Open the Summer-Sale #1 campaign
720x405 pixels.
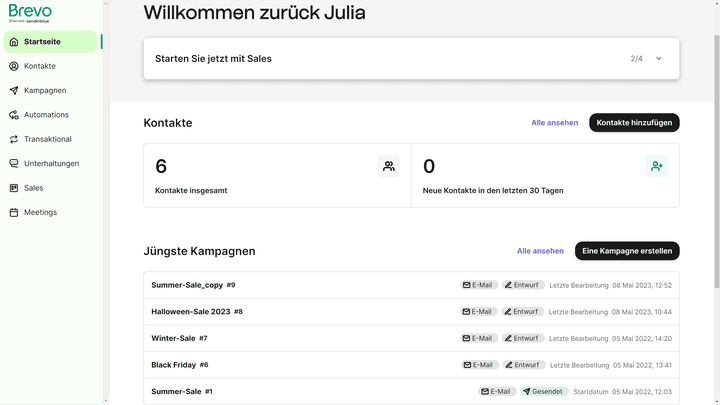[411, 392]
